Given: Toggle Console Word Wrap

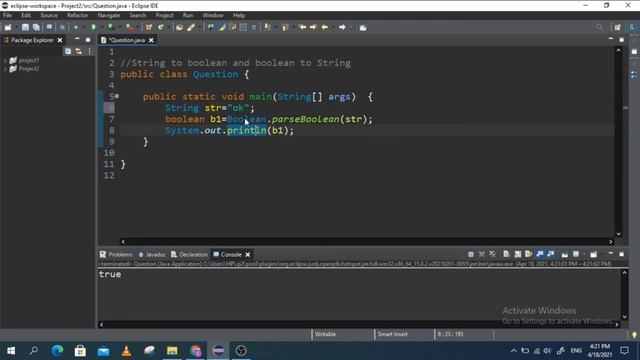Looking at the screenshot, I should pos(529,254).
